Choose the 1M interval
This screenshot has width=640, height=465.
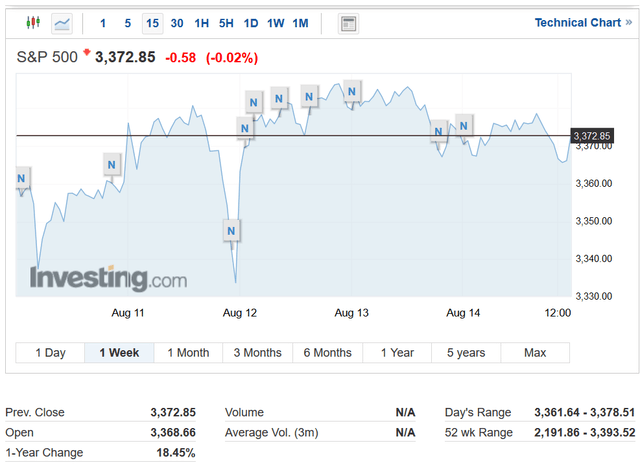tap(300, 23)
